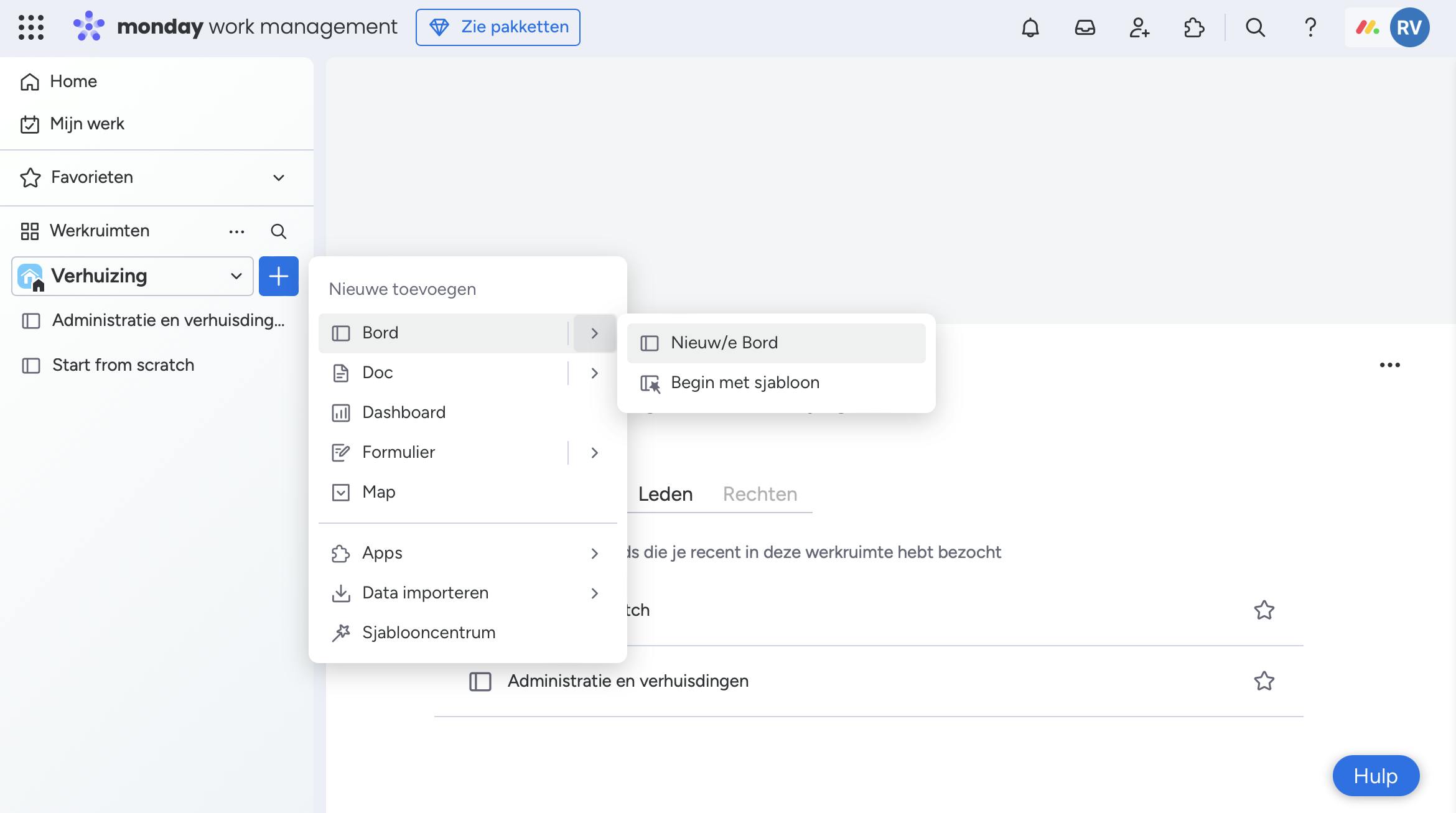1456x813 pixels.
Task: Switch to the Rechten tab
Action: point(759,495)
